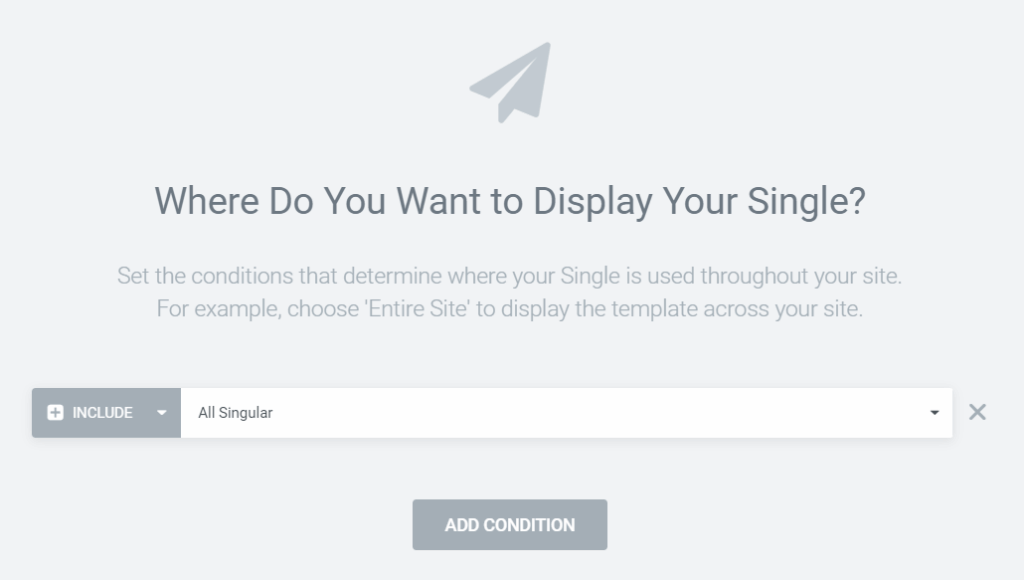Click the 'For example, choose' description line
Image resolution: width=1024 pixels, height=580 pixels.
coord(509,309)
